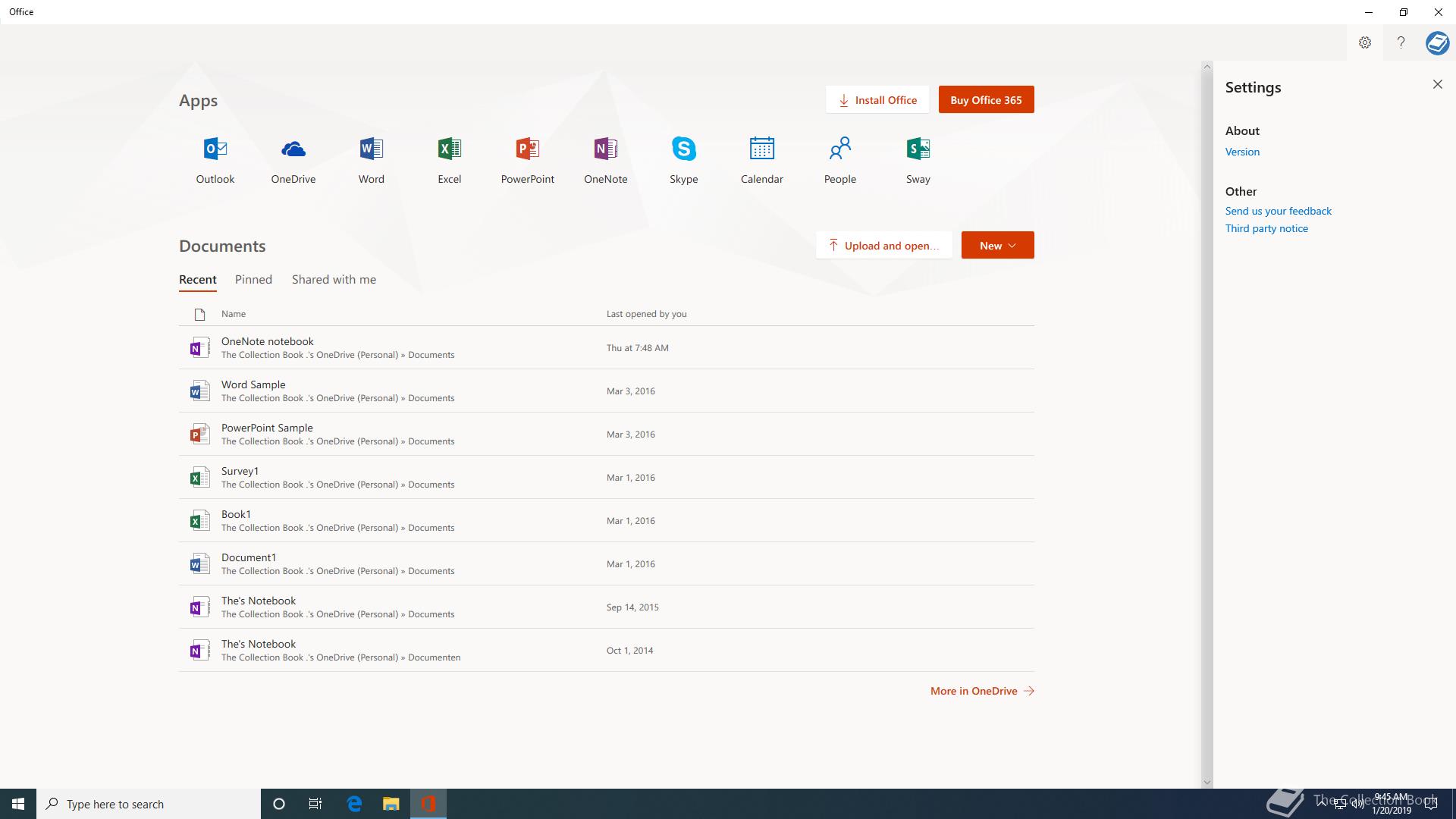Open the People app icon

pos(840,149)
